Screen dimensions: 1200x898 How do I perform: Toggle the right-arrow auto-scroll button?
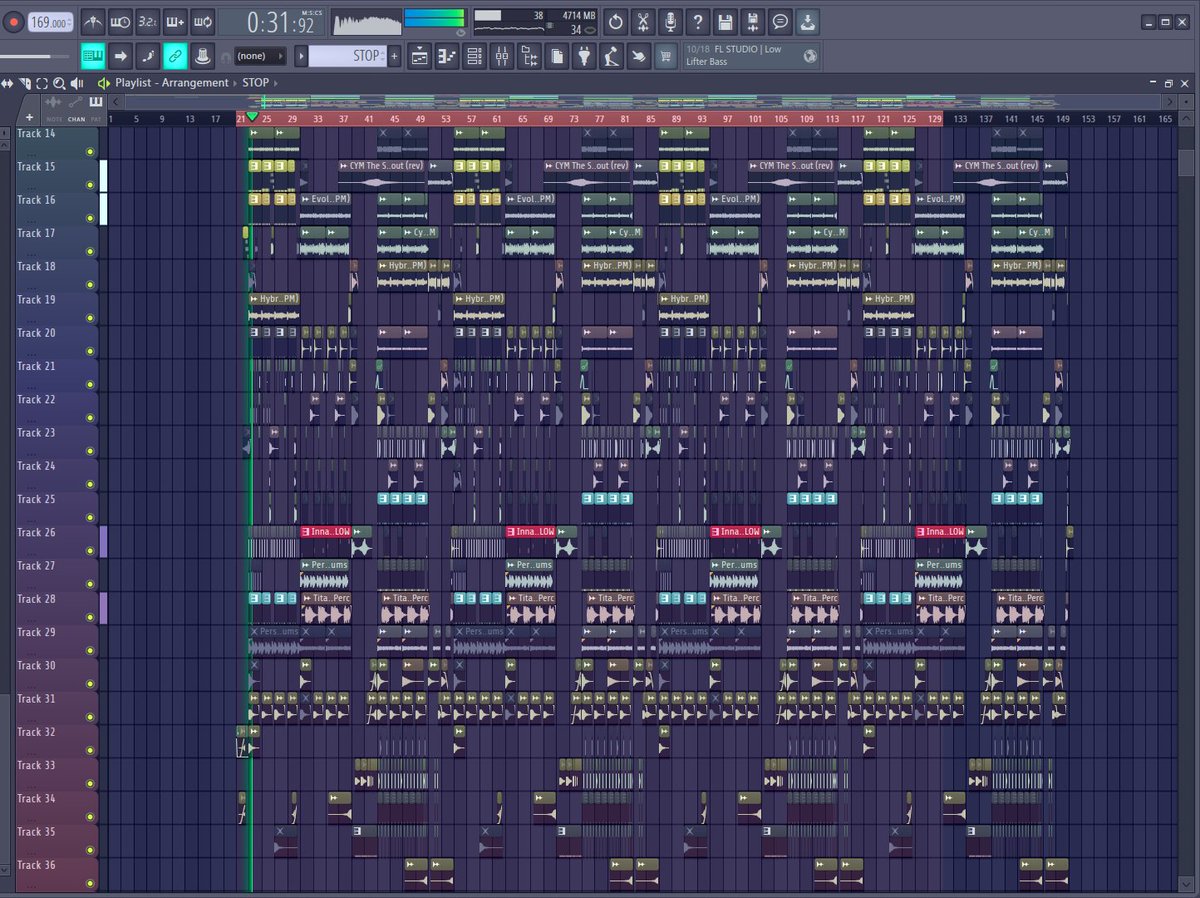pos(120,56)
